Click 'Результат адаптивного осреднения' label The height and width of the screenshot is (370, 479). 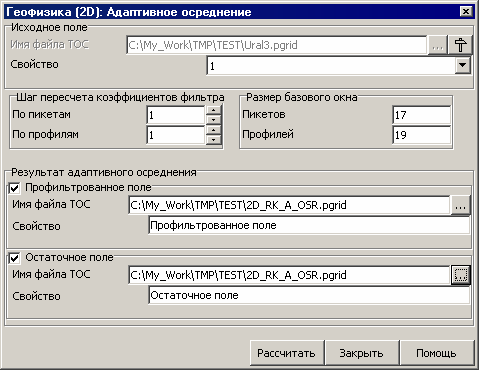coord(104,172)
